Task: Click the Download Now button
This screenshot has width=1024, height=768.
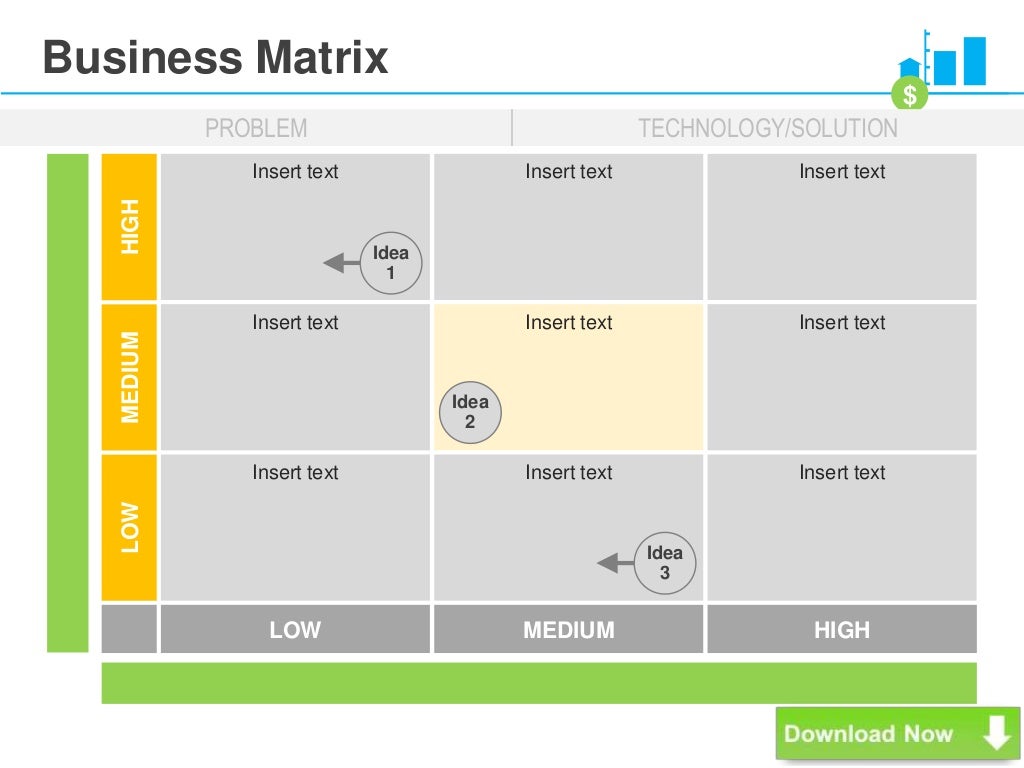Action: (x=897, y=733)
